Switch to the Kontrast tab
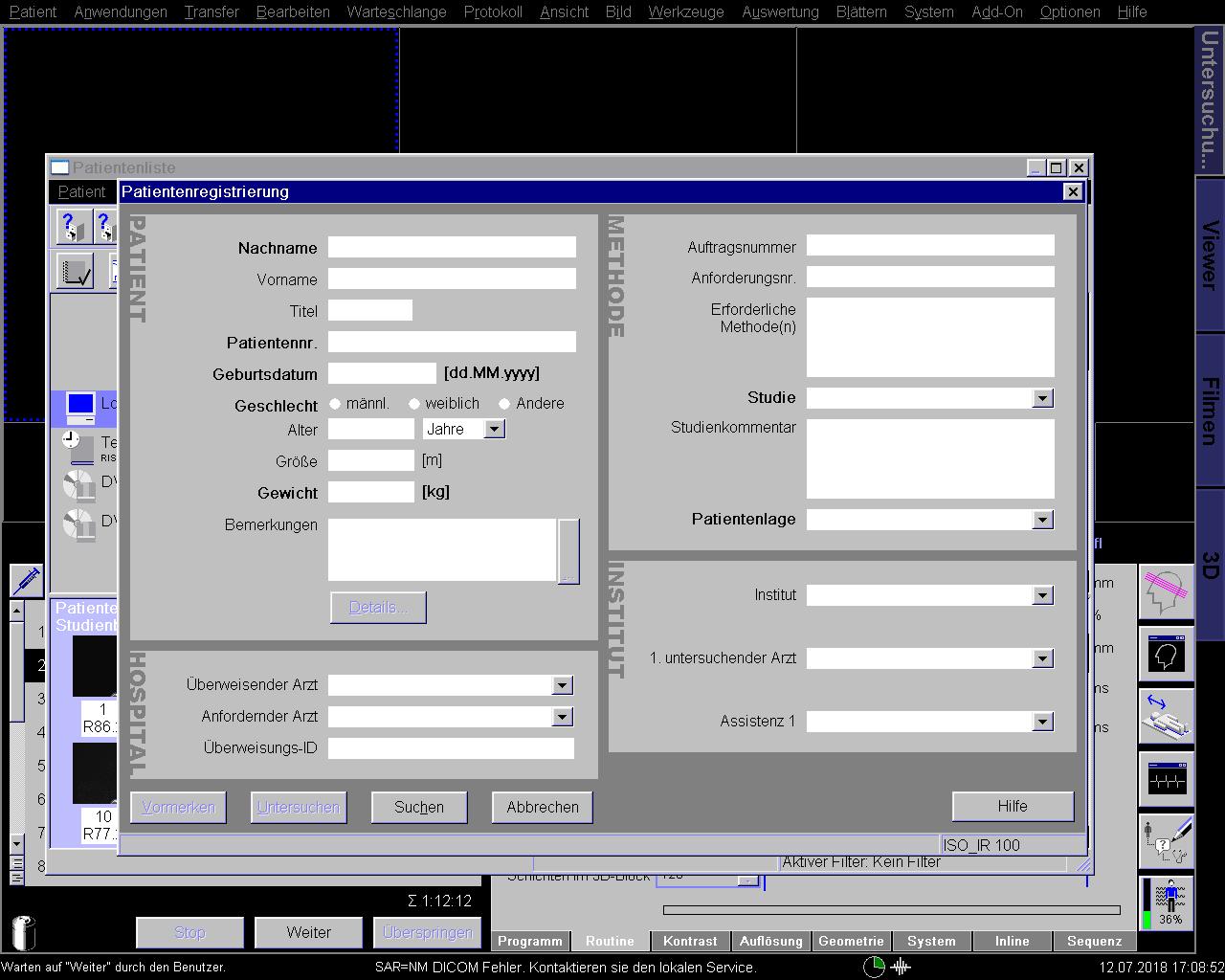Screen dimensions: 1225x980 pos(690,941)
